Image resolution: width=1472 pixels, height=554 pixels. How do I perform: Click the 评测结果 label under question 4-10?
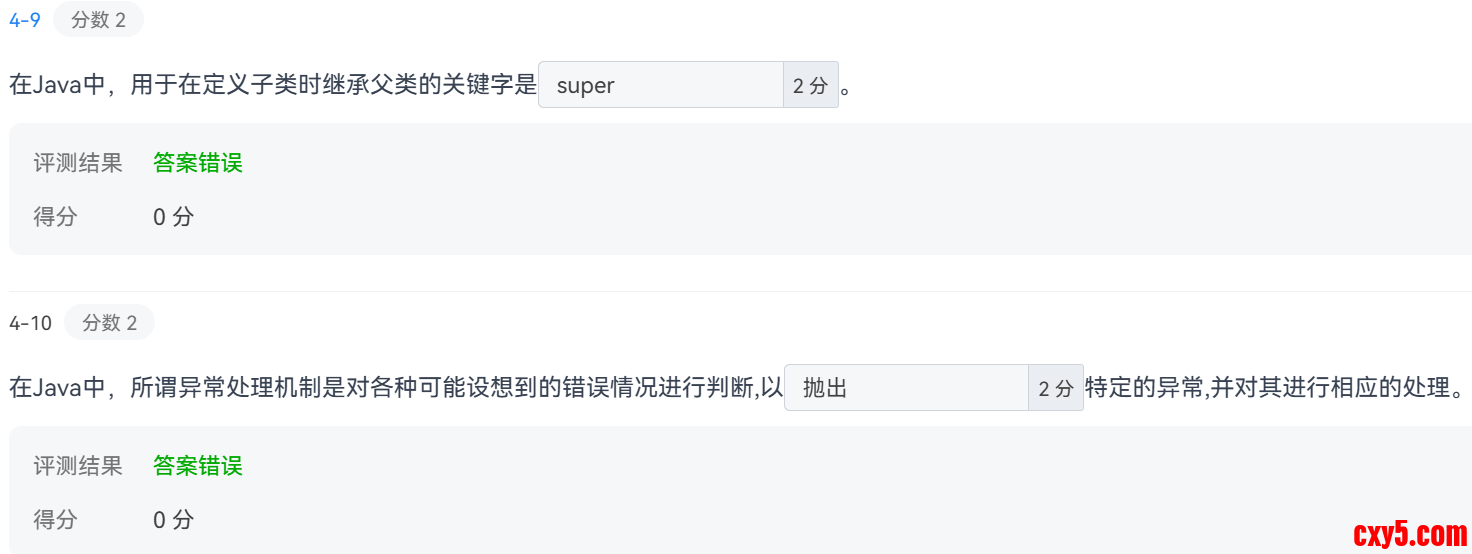tap(78, 466)
